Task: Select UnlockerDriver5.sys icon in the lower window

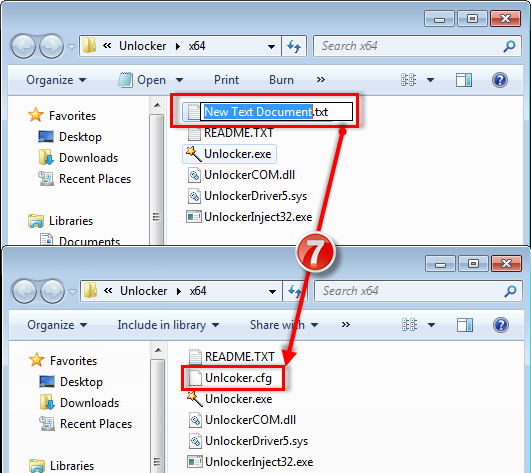Action: (195, 441)
